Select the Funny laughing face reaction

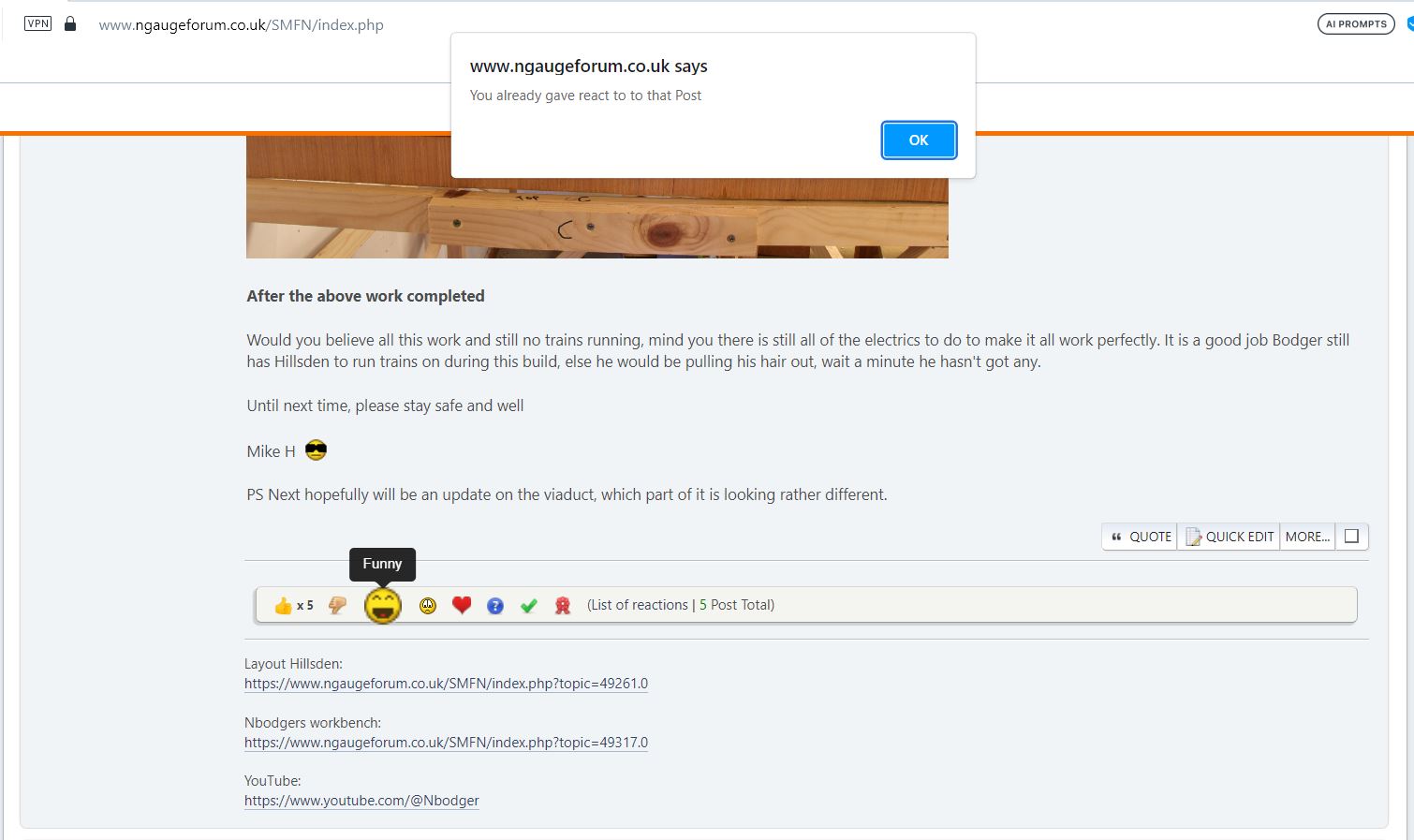pyautogui.click(x=383, y=606)
